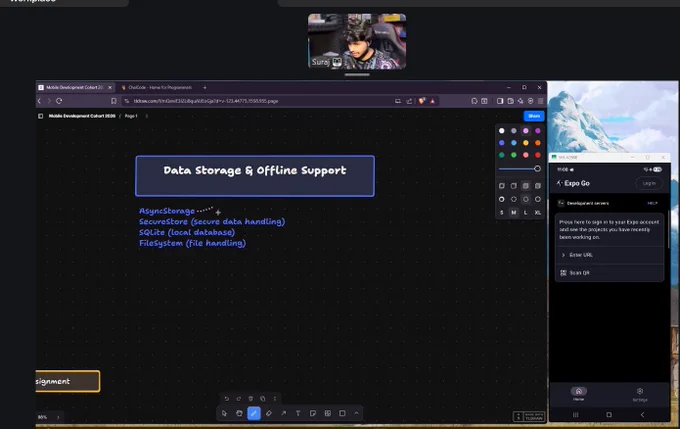The height and width of the screenshot is (429, 680).
Task: Select the arrow tool
Action: pos(284,413)
